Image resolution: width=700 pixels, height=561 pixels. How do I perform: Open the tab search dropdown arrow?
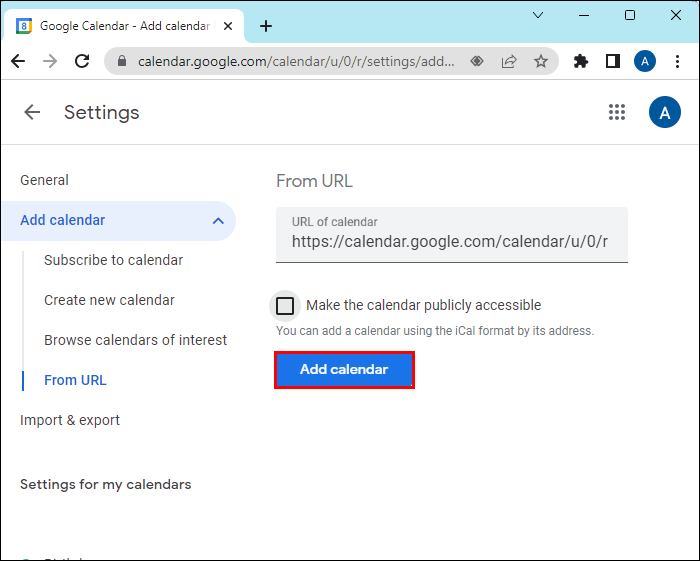(538, 15)
